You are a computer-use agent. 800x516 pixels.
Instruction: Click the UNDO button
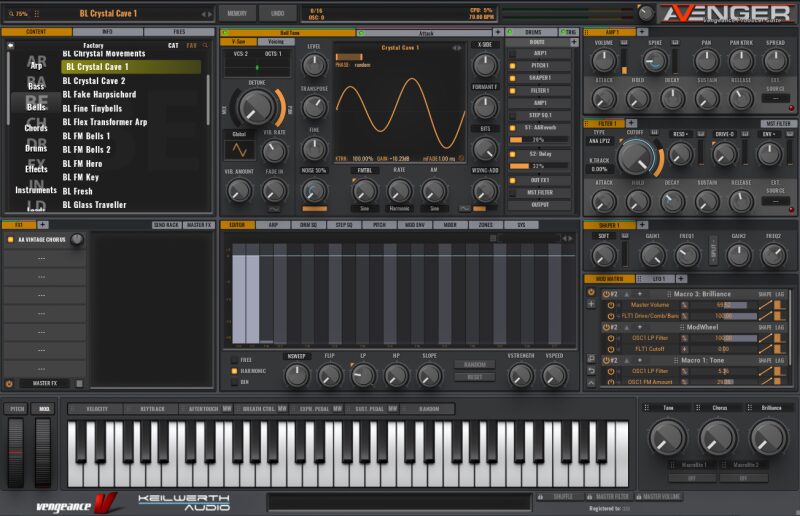(x=277, y=13)
